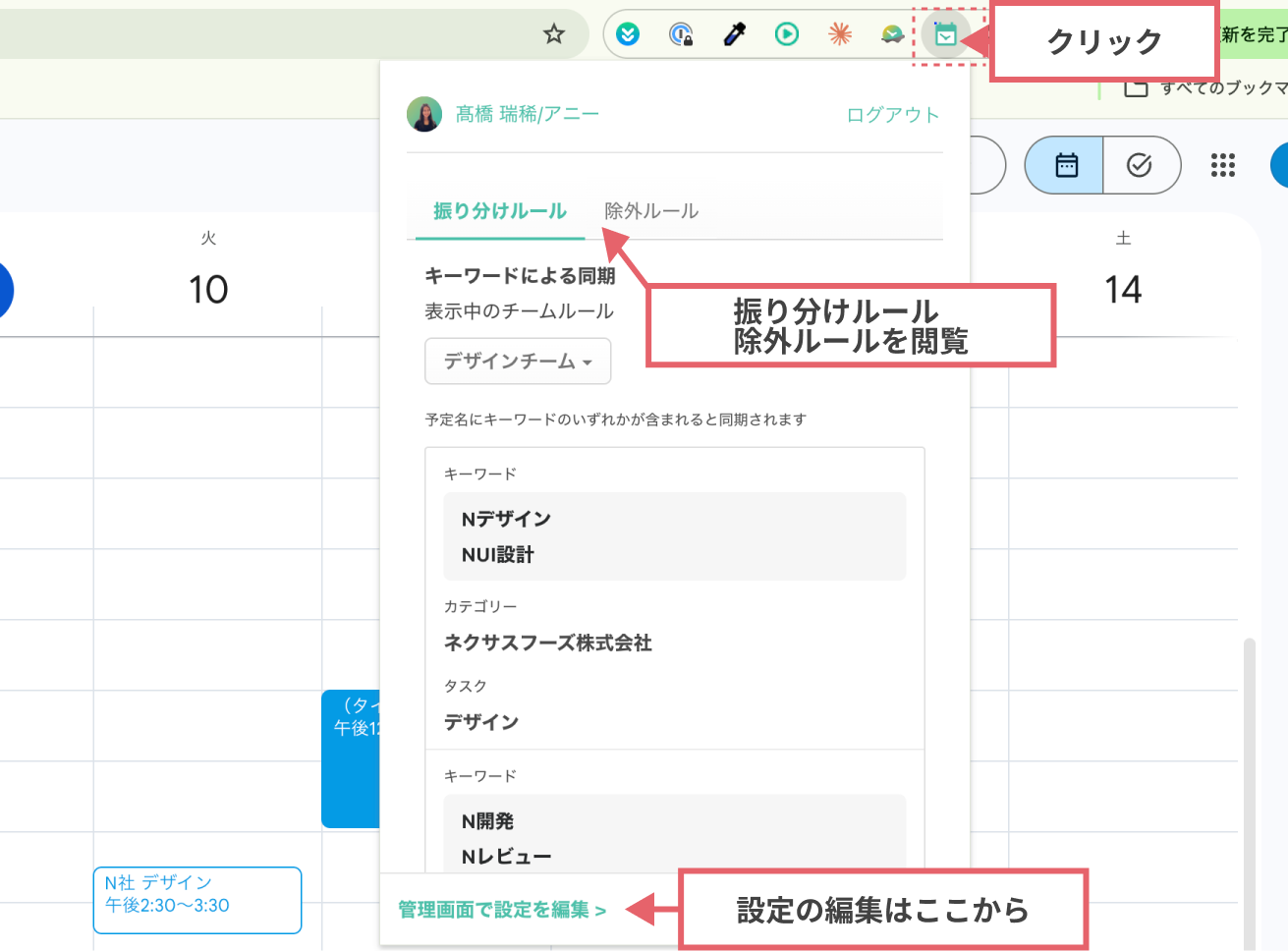Switch to the 除外ルール tab
The image size is (1288, 951).
click(x=652, y=209)
